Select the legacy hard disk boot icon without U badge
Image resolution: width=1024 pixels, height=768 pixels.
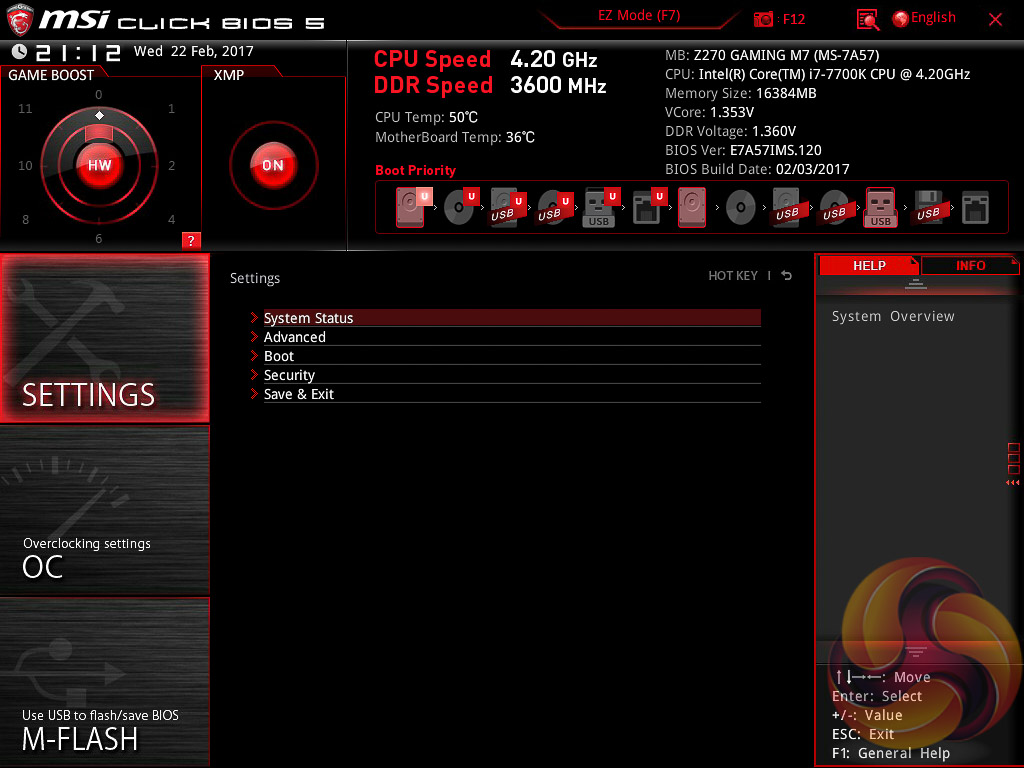[692, 207]
